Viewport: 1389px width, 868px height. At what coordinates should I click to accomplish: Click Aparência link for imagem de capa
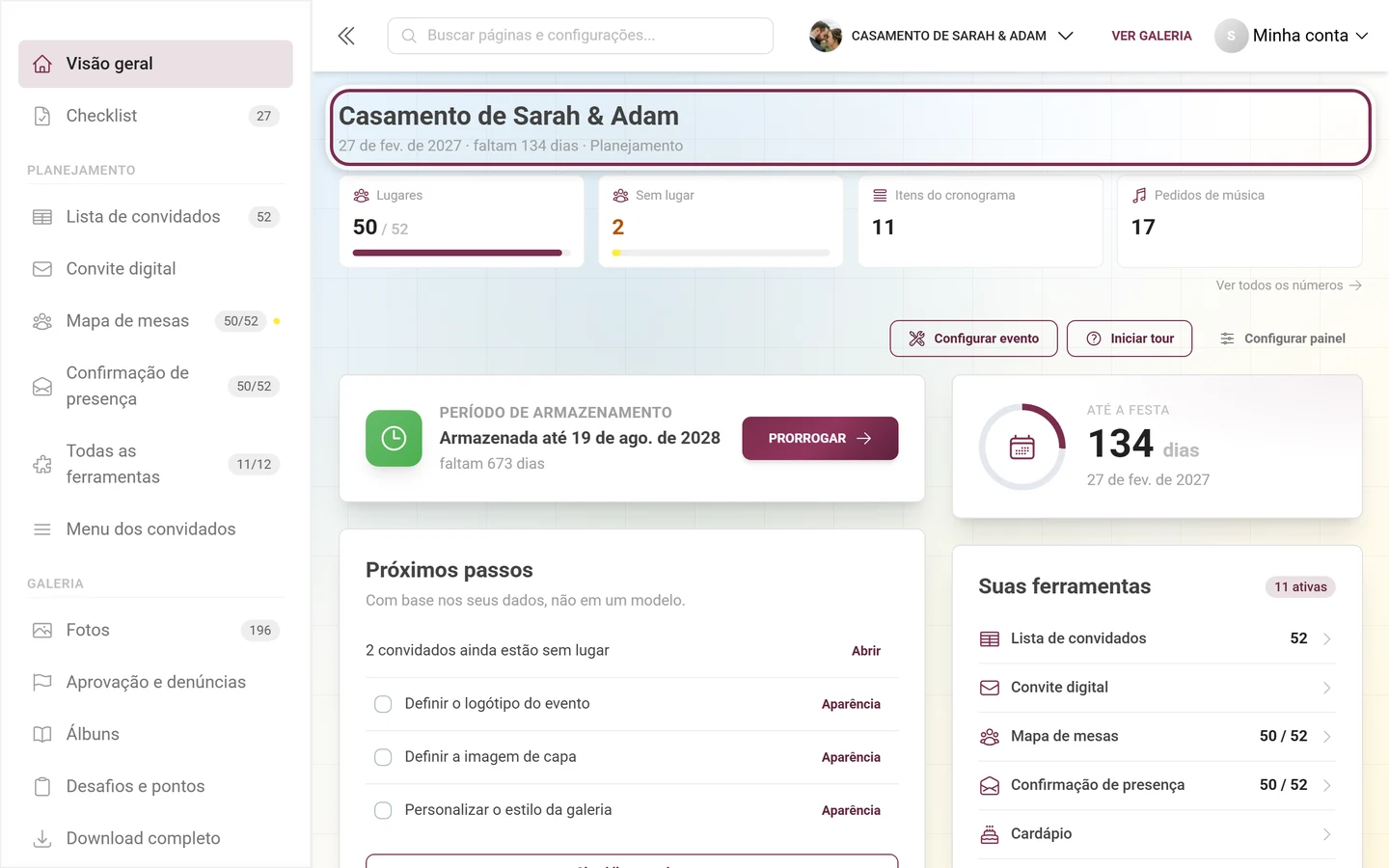tap(851, 757)
